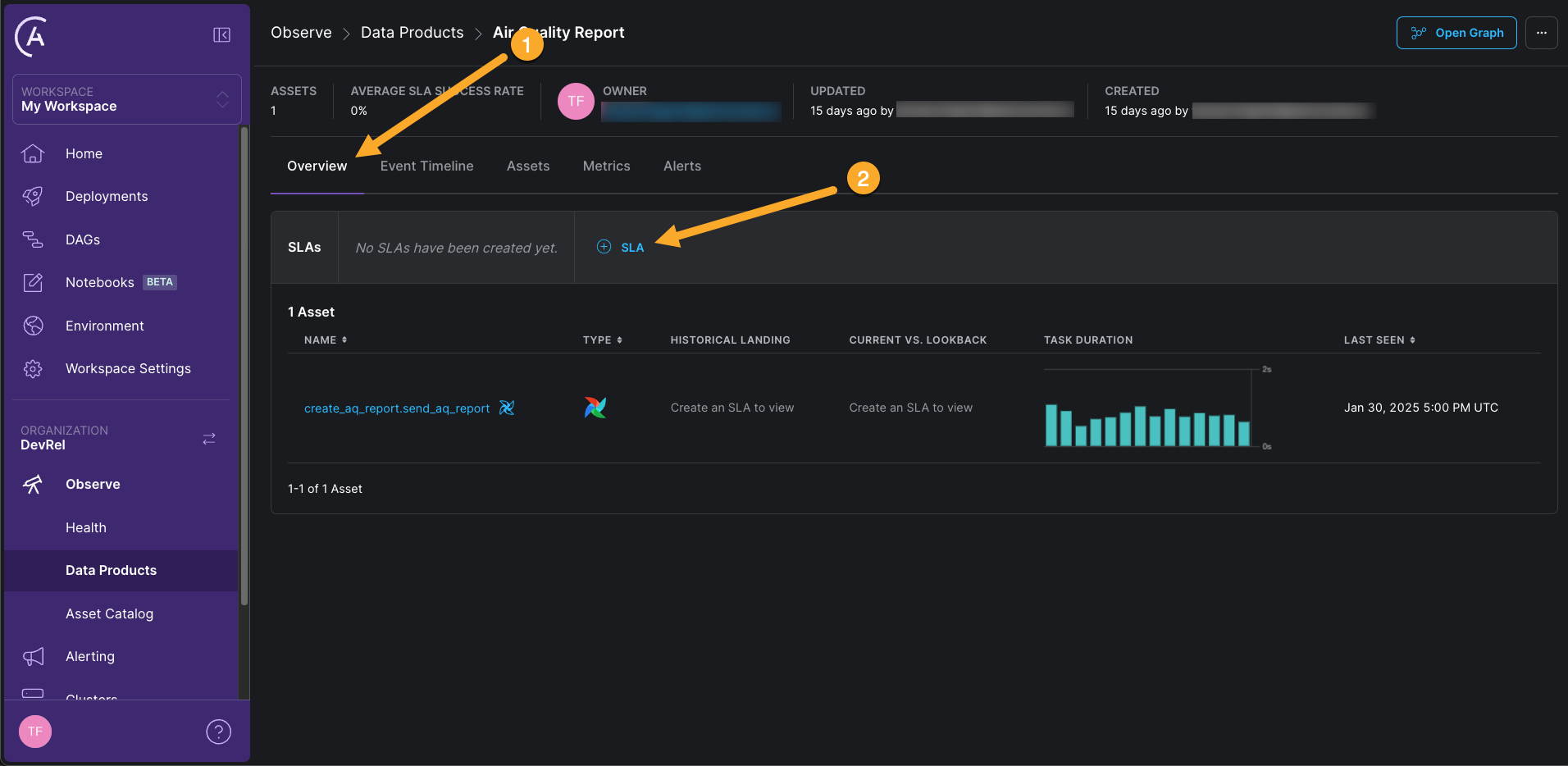Viewport: 1568px width, 766px height.
Task: Switch to the Event Timeline tab
Action: coord(426,166)
